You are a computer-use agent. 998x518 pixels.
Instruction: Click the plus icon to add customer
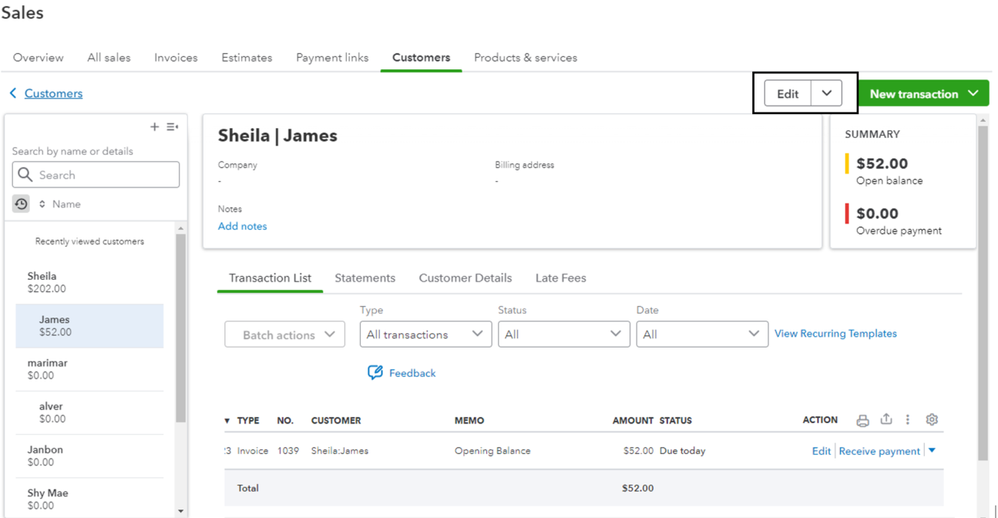click(154, 127)
